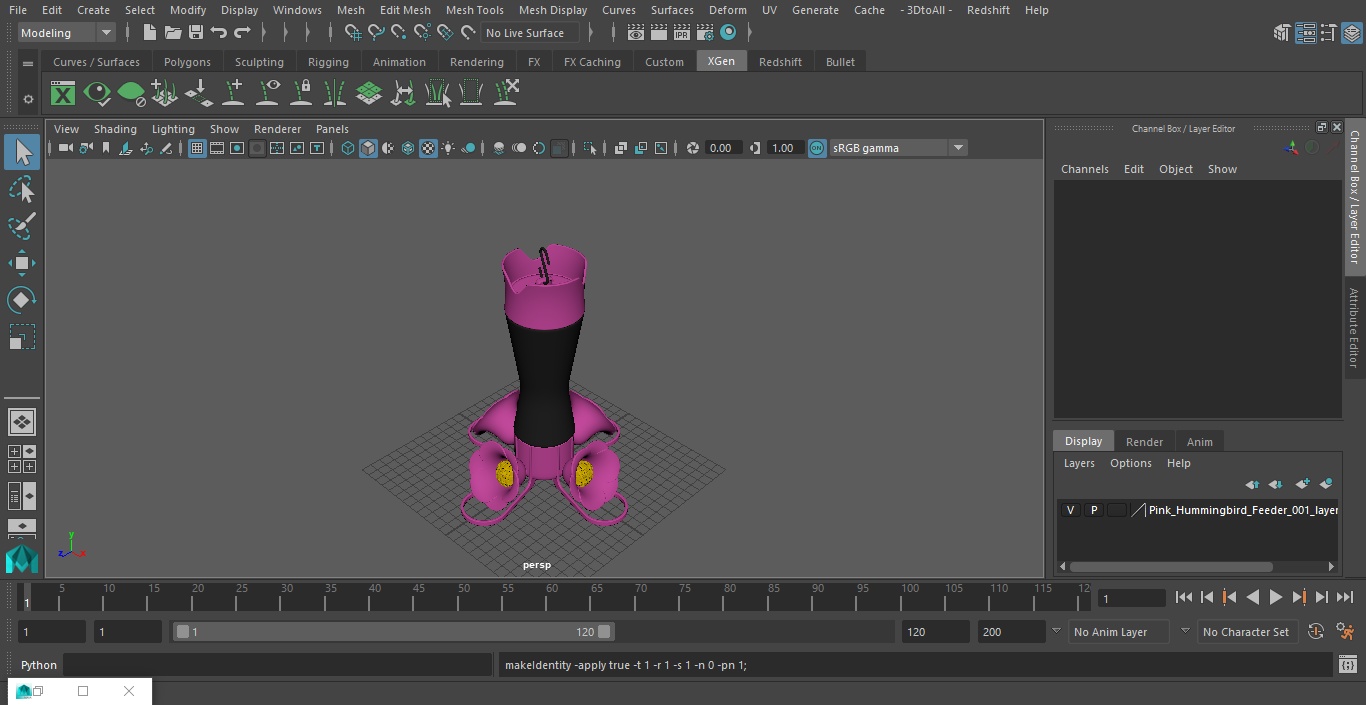Toggle layer visibility V box
Viewport: 1366px width, 705px height.
click(x=1070, y=510)
